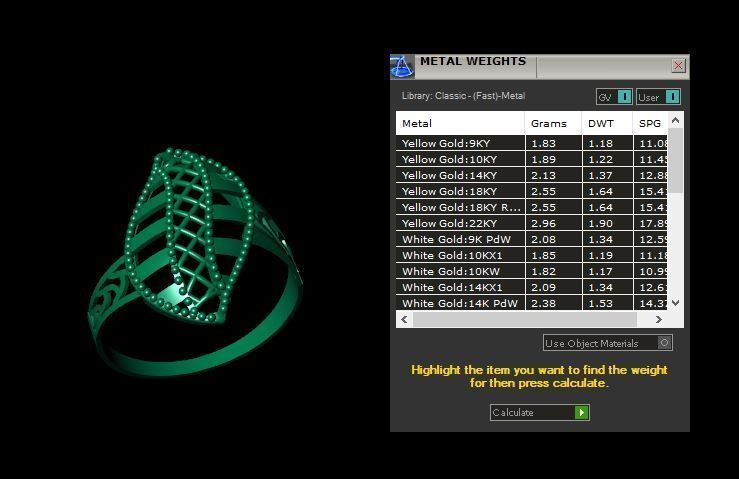Sort by the DWT column header

tap(607, 124)
